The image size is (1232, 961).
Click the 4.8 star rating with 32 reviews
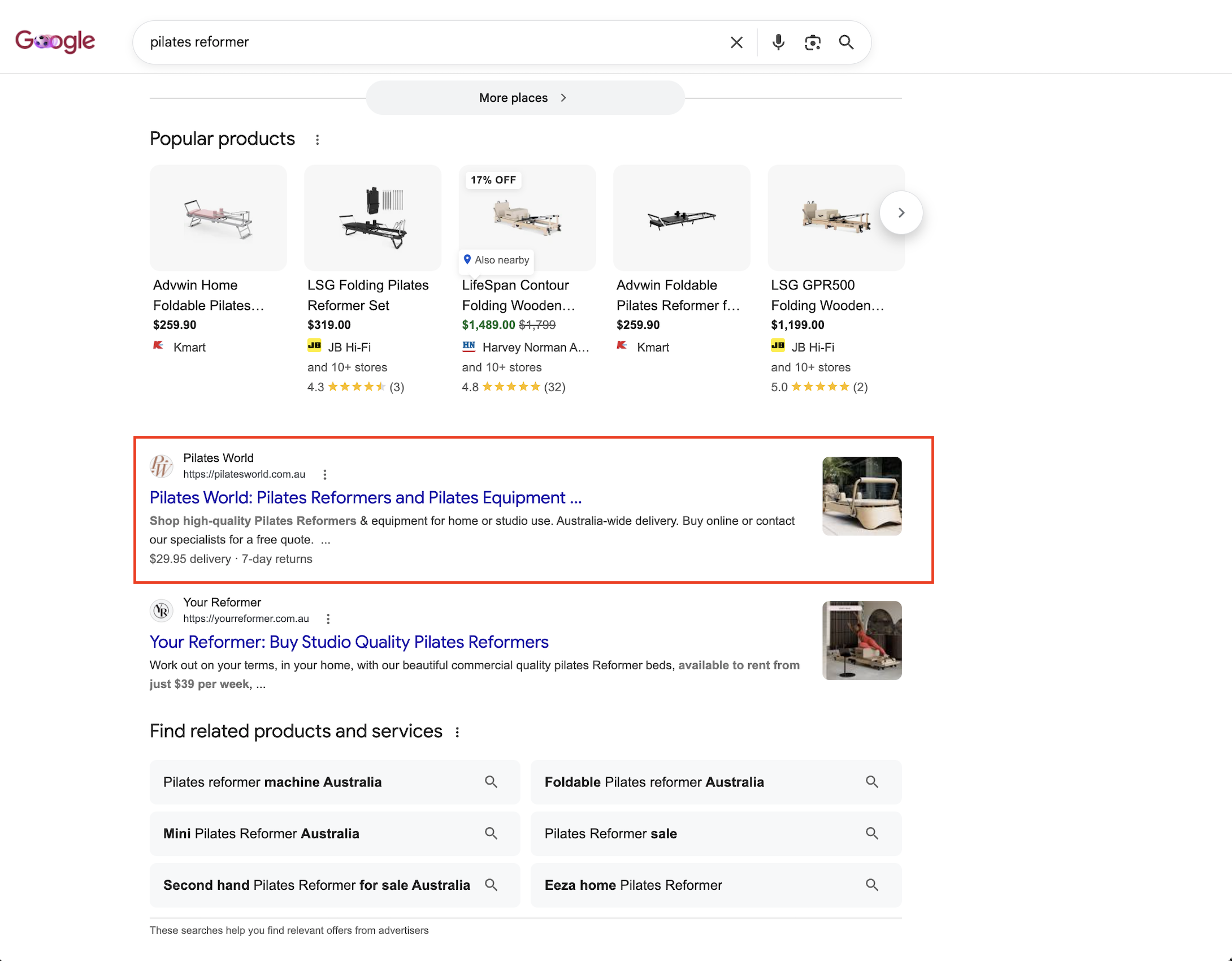pyautogui.click(x=513, y=387)
